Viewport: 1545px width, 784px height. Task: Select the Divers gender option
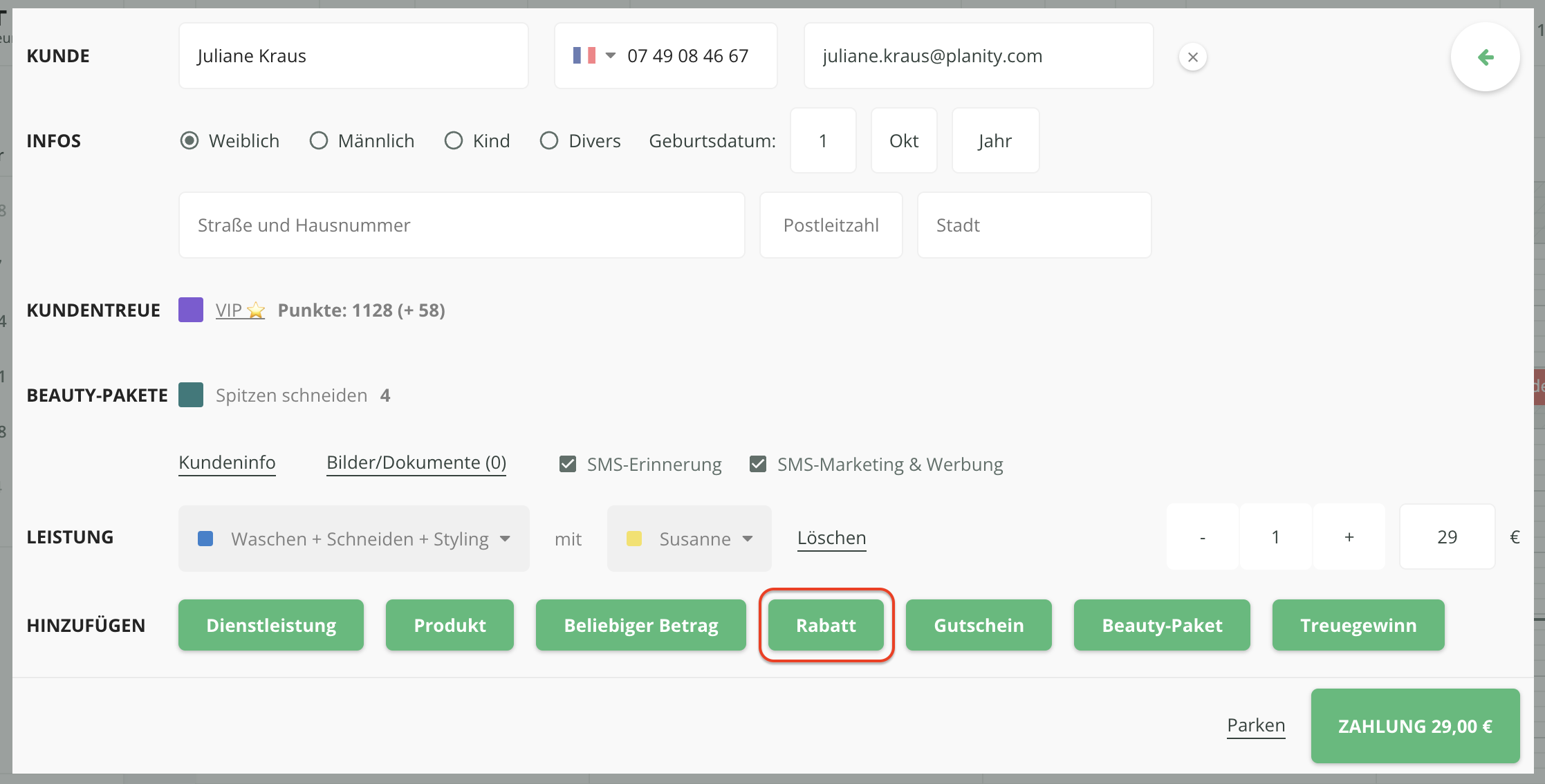click(549, 141)
